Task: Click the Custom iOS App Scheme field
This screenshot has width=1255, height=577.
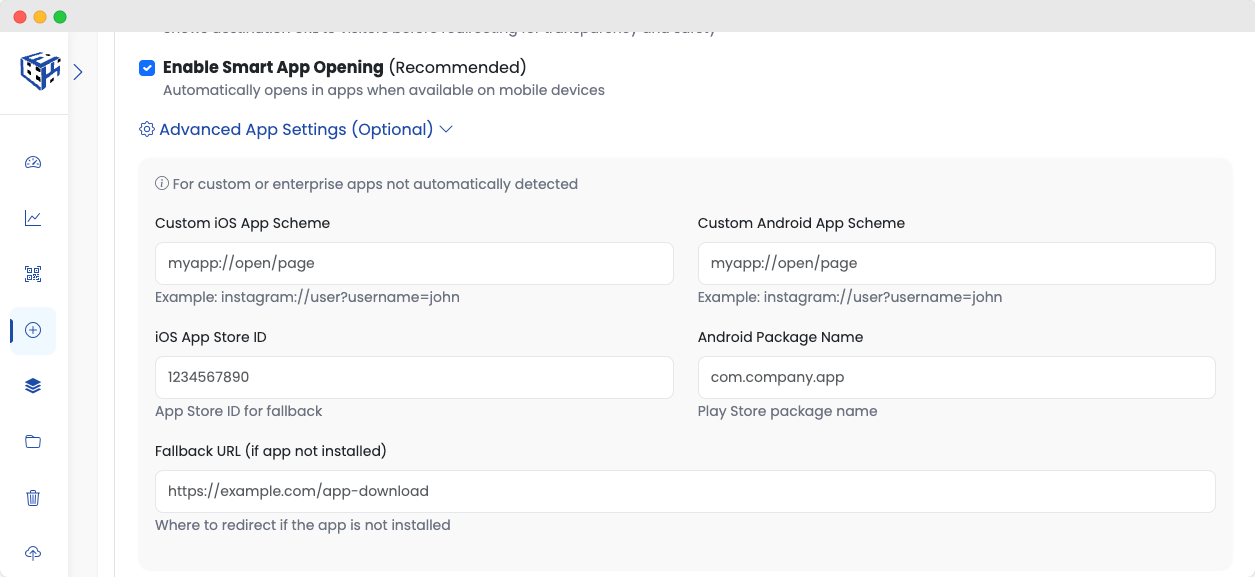Action: (414, 264)
